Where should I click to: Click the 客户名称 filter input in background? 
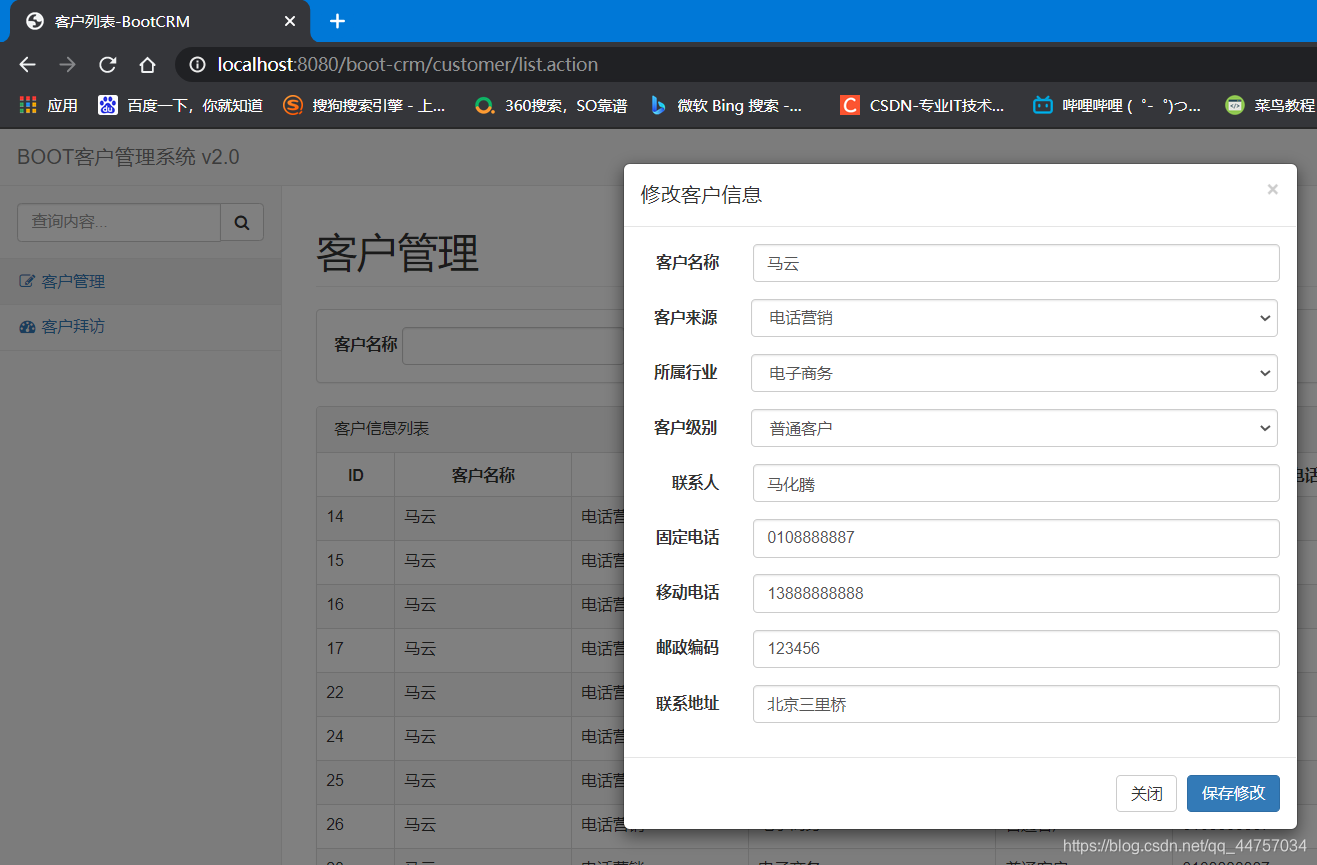point(512,346)
